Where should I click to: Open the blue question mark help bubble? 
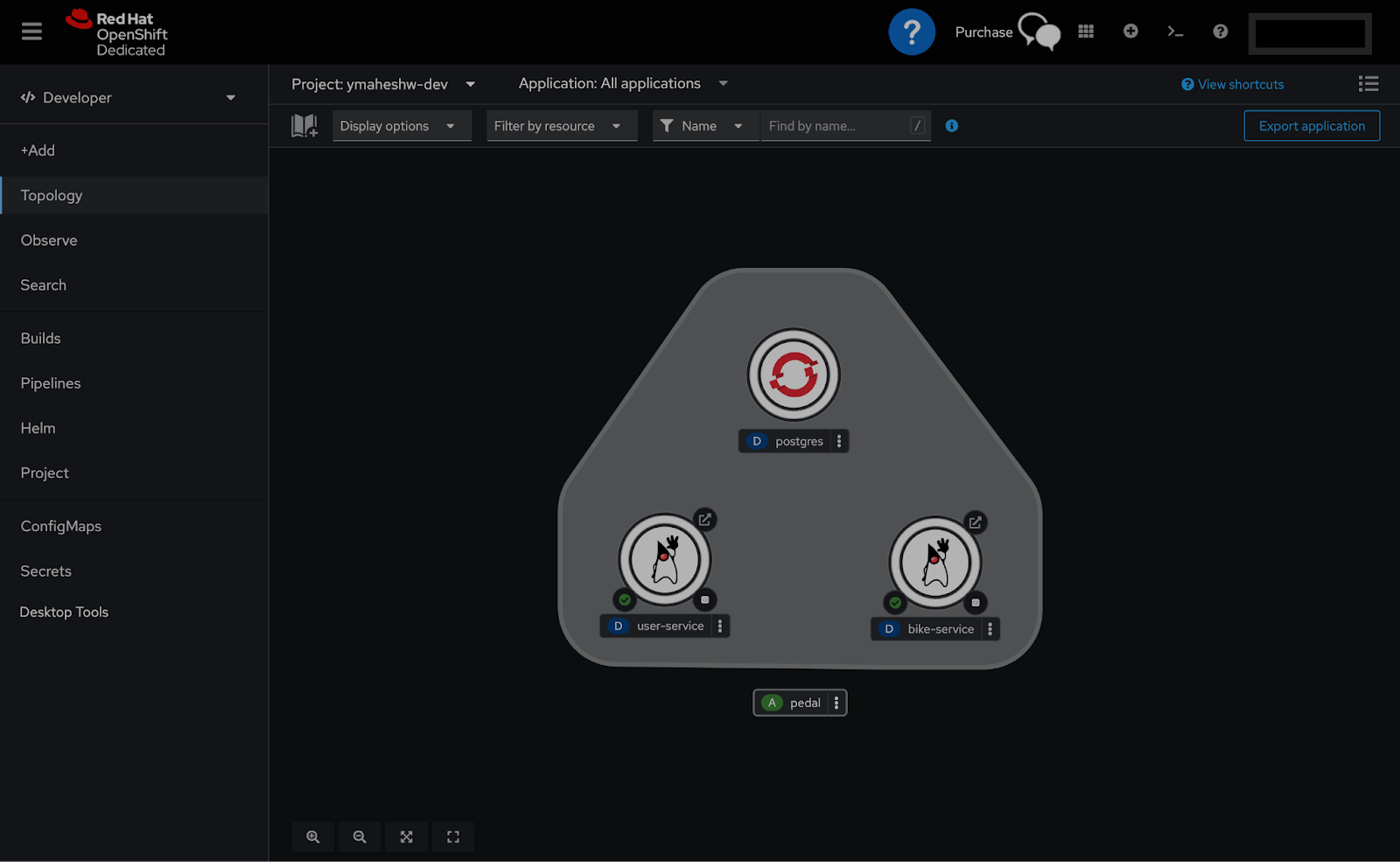(x=912, y=32)
